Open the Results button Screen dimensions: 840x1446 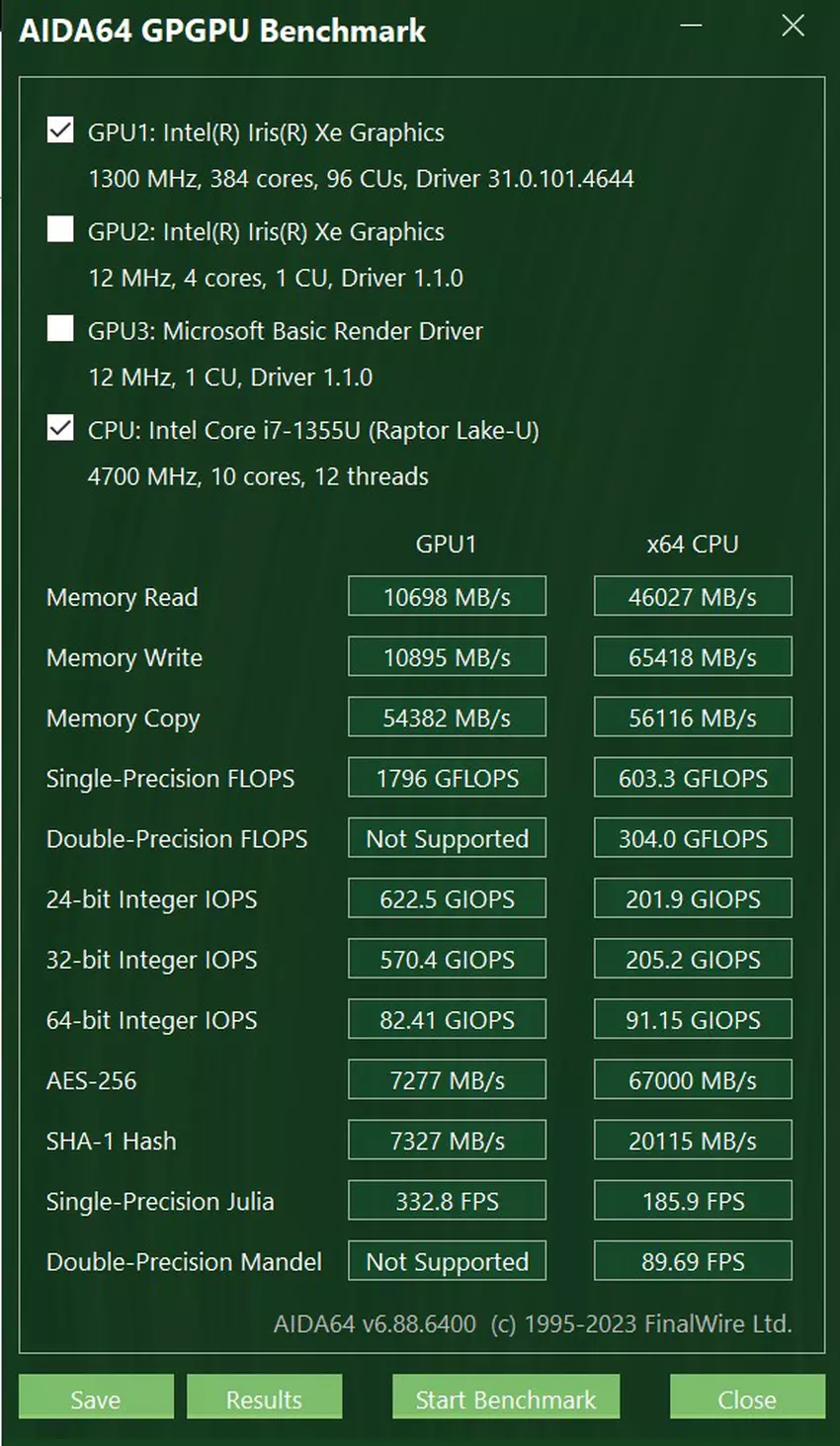click(264, 1399)
